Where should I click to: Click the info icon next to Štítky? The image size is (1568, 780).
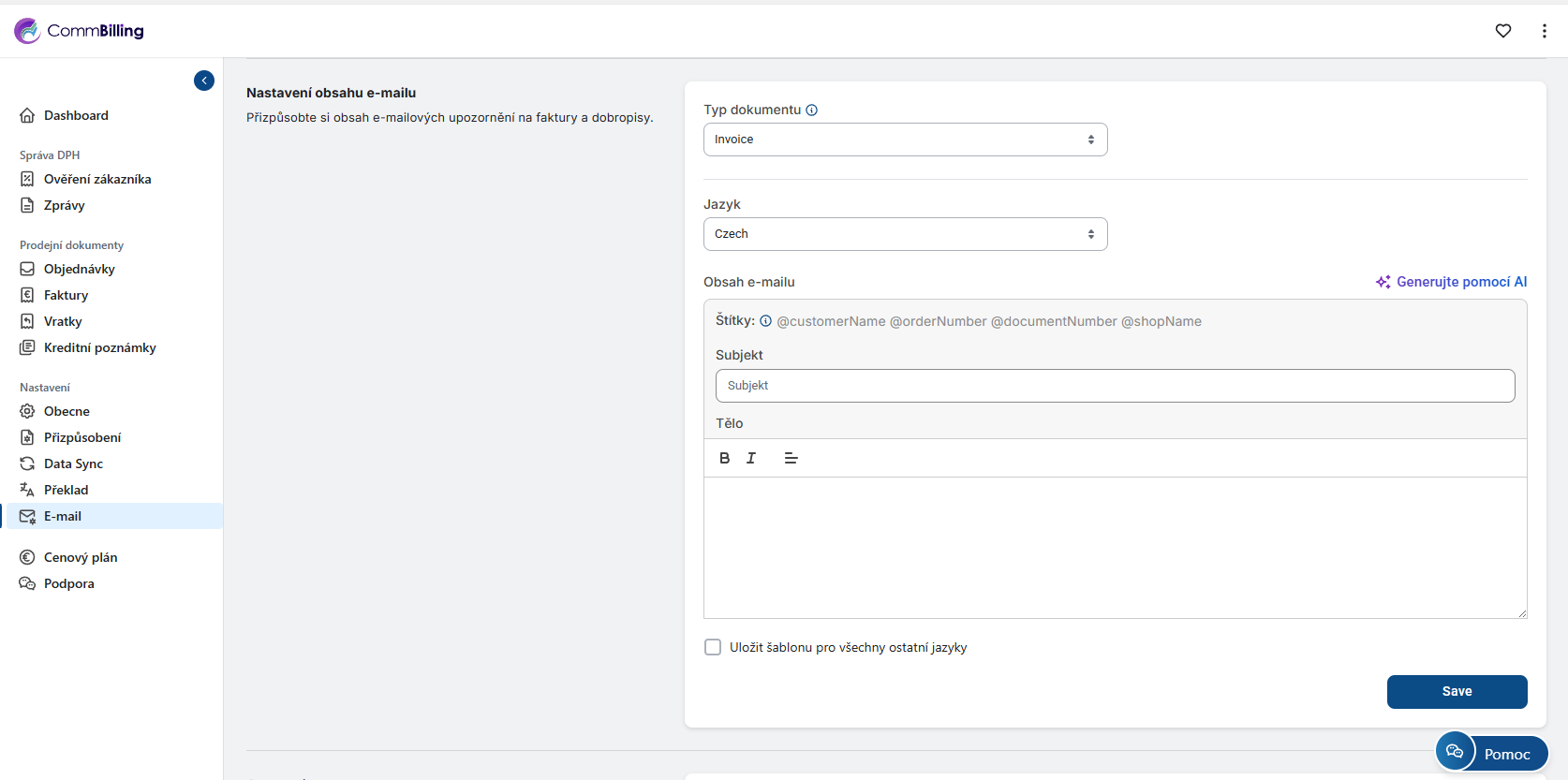click(765, 321)
